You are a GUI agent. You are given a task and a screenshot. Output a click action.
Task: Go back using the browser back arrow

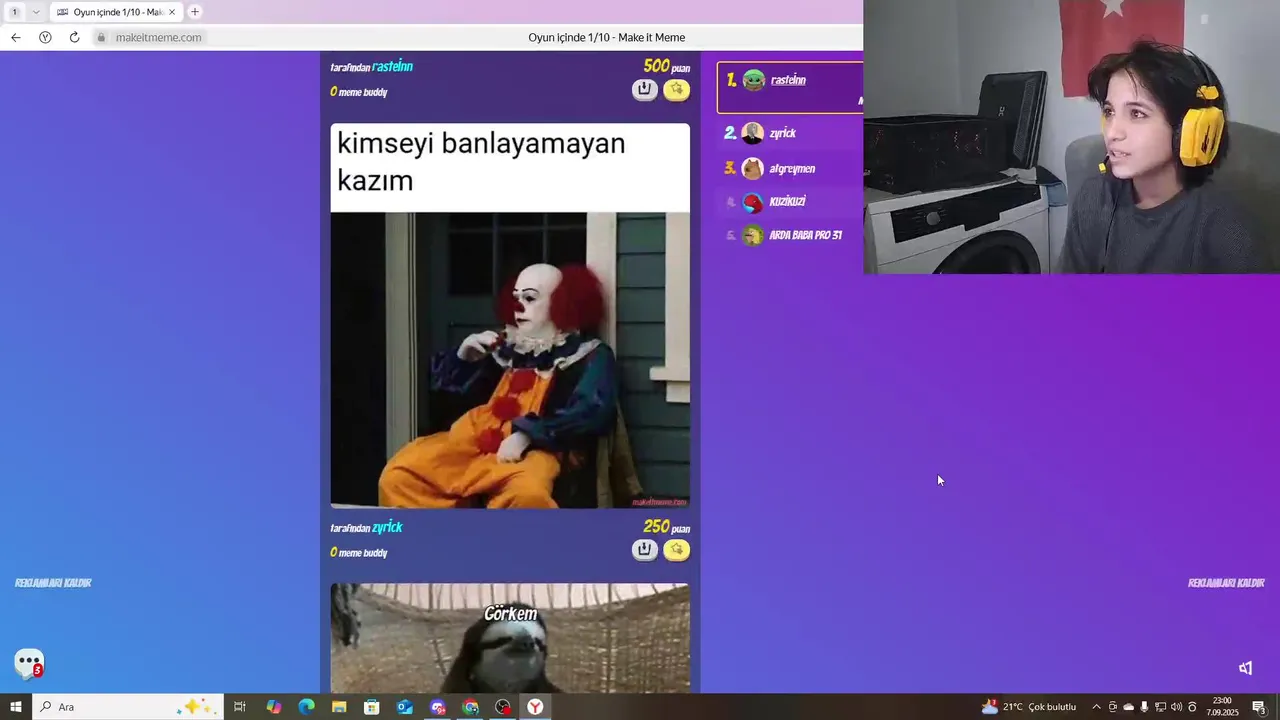click(x=15, y=37)
